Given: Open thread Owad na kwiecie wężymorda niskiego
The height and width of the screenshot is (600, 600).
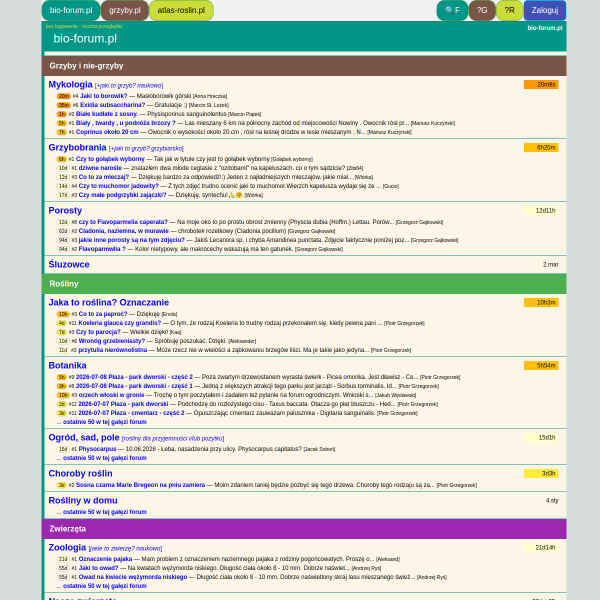Looking at the screenshot, I should [133, 577].
